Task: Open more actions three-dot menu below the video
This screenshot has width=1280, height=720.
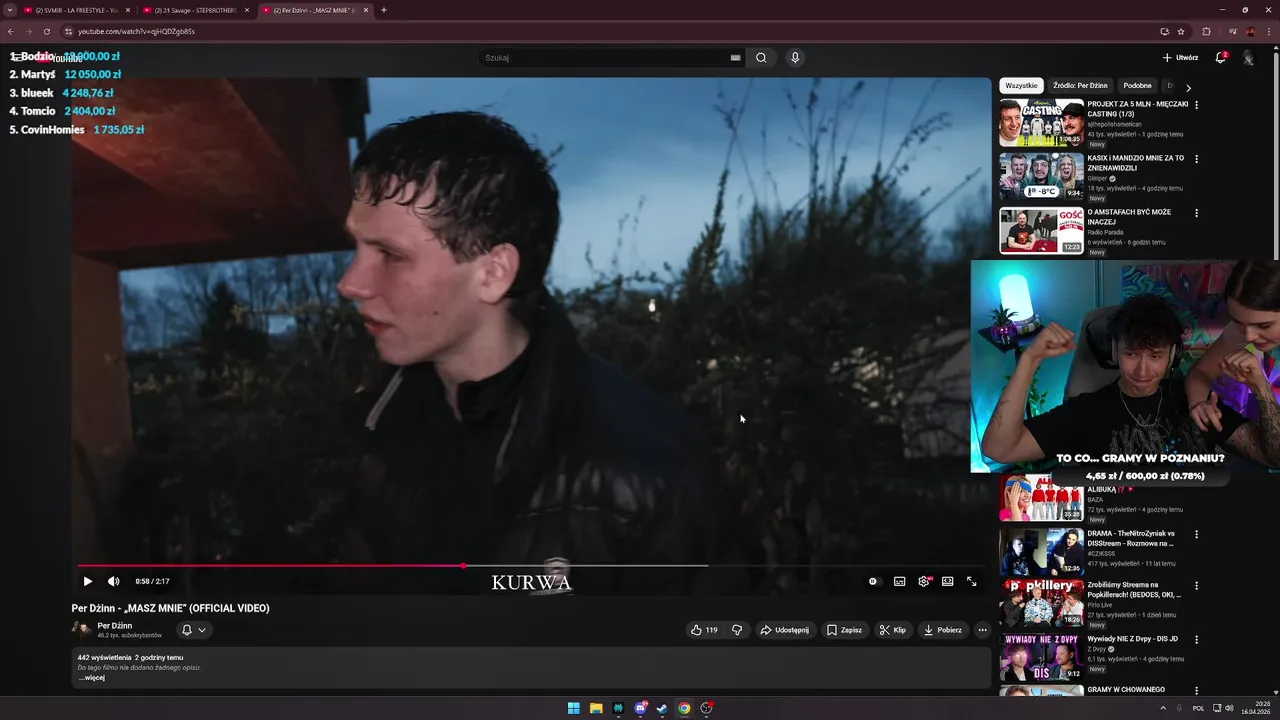Action: pyautogui.click(x=982, y=630)
